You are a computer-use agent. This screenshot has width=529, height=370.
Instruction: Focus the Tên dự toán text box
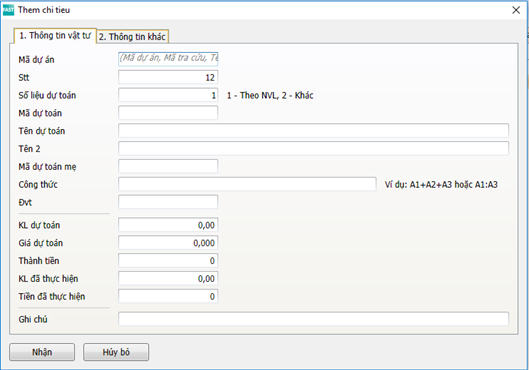pos(313,131)
